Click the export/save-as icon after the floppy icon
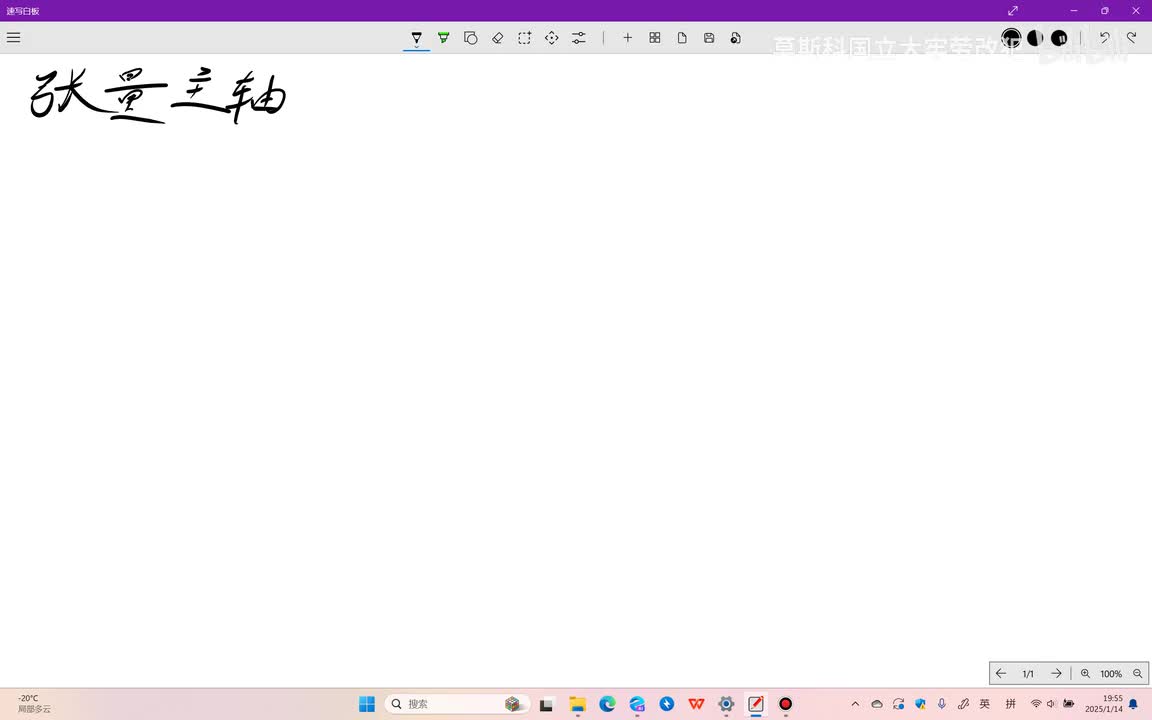The width and height of the screenshot is (1152, 720). (x=735, y=37)
